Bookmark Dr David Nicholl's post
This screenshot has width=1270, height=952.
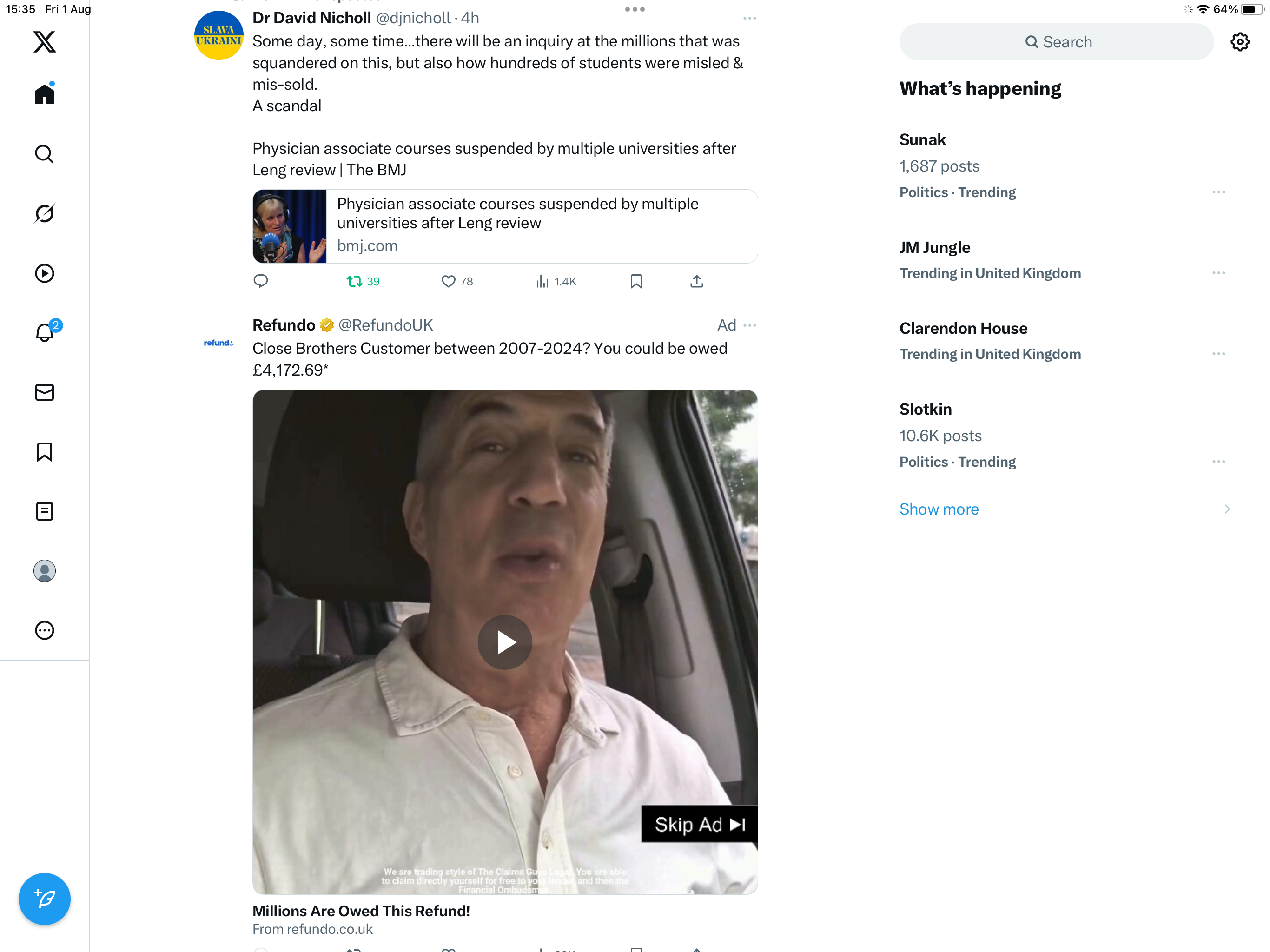coord(635,281)
